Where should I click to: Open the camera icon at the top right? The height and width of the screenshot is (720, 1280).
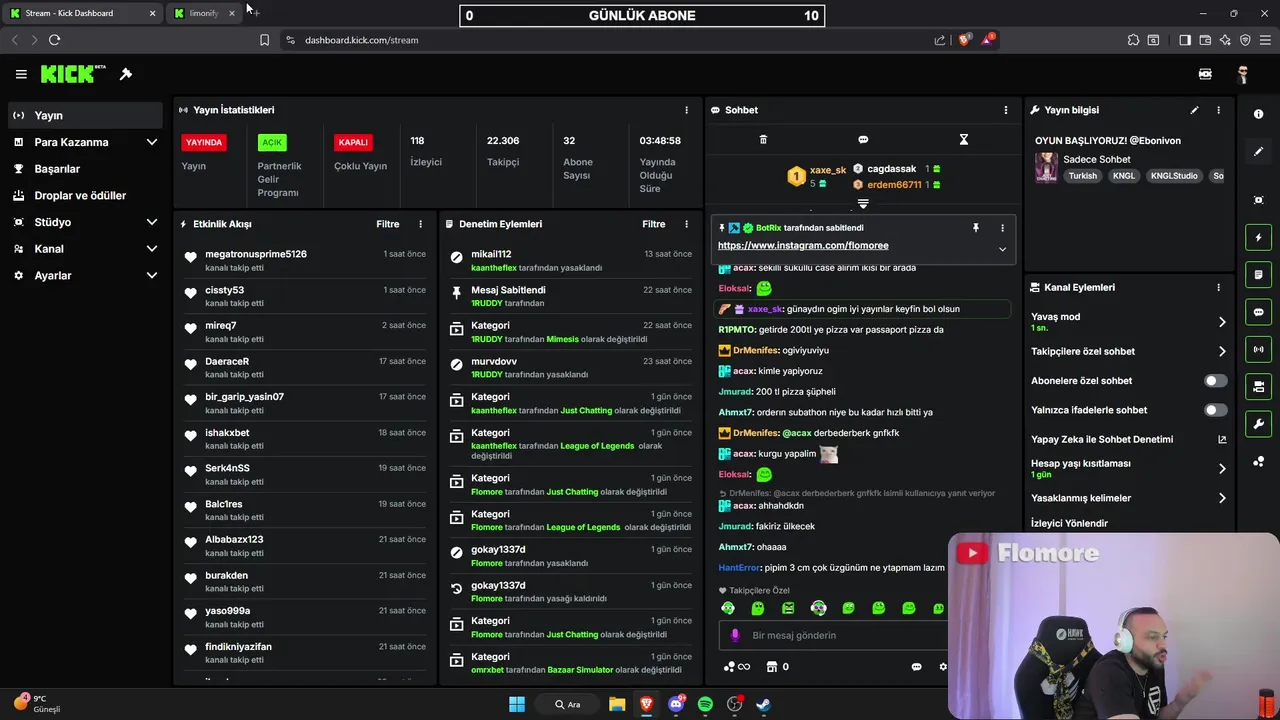point(1205,74)
